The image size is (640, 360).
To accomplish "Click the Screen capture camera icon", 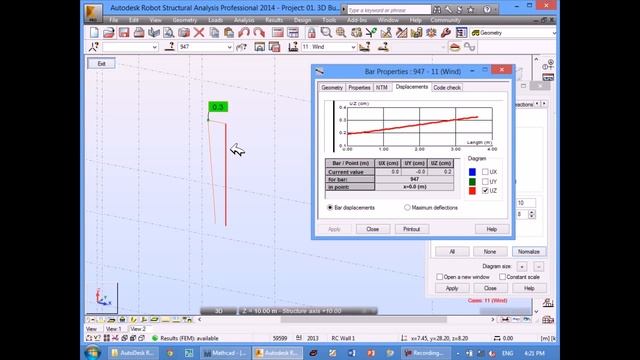I will pyautogui.click(x=184, y=32).
